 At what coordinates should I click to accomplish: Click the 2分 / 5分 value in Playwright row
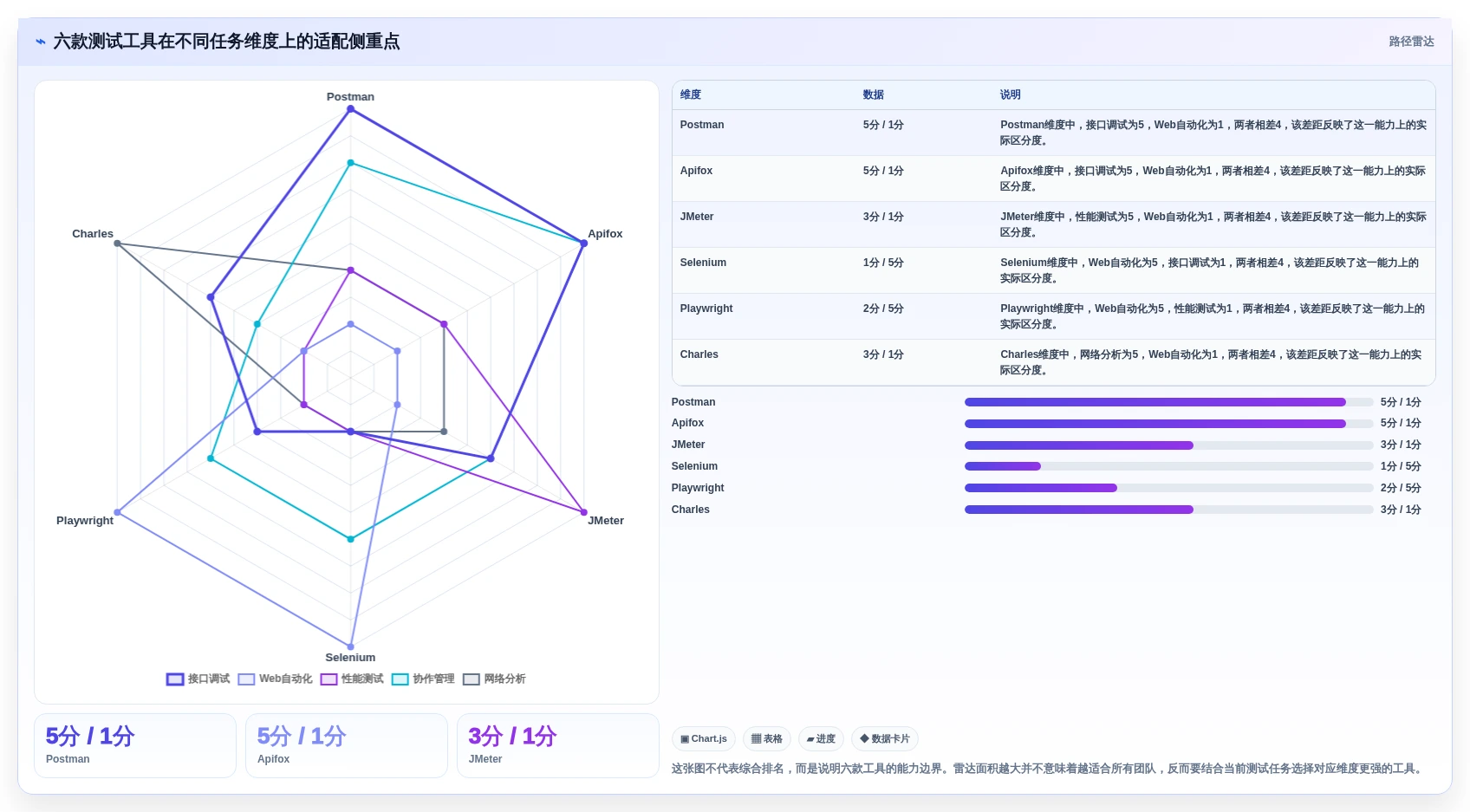click(x=883, y=309)
